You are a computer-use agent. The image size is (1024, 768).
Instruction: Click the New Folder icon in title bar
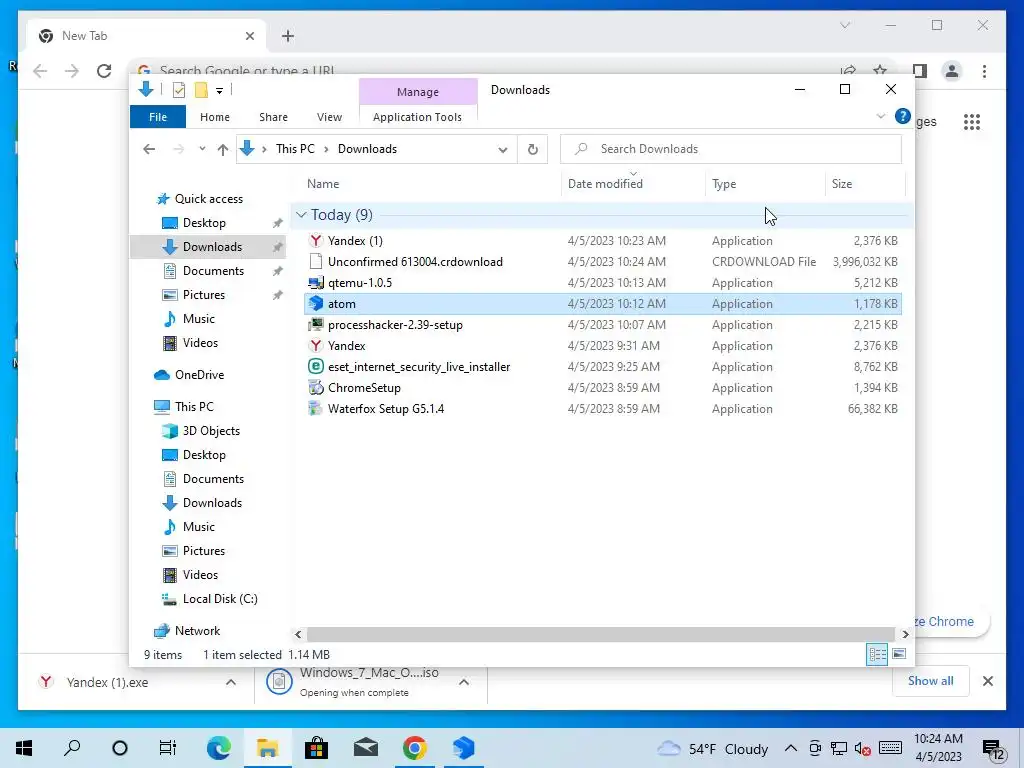pos(201,90)
